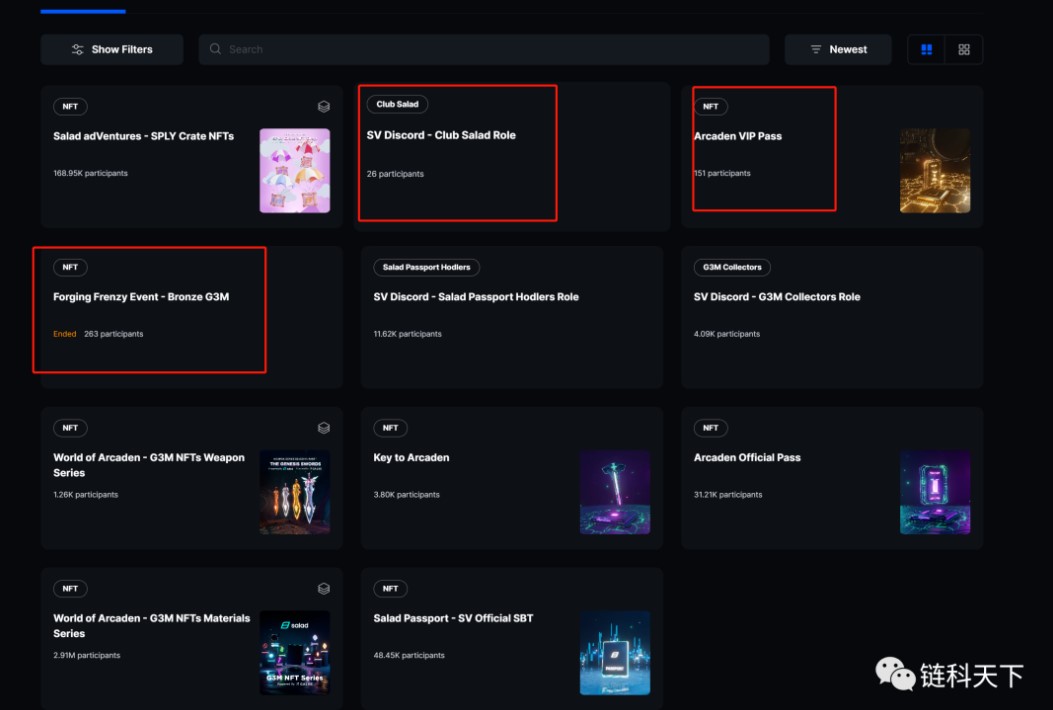
Task: Open Salad Passport - SV Official SBT title
Action: coord(453,618)
